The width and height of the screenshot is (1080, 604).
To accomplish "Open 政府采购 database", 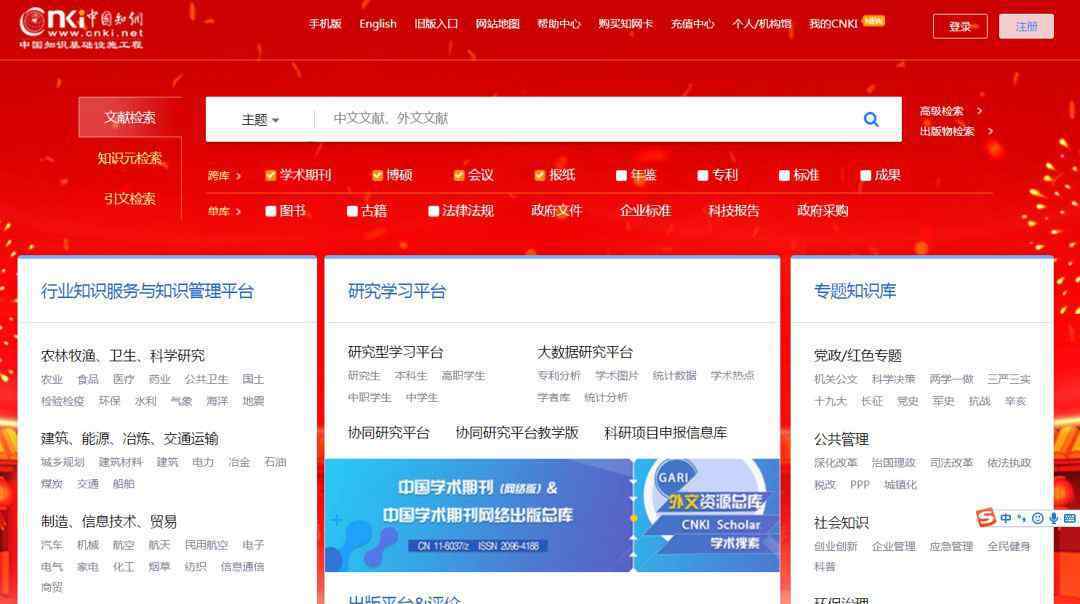I will point(822,211).
